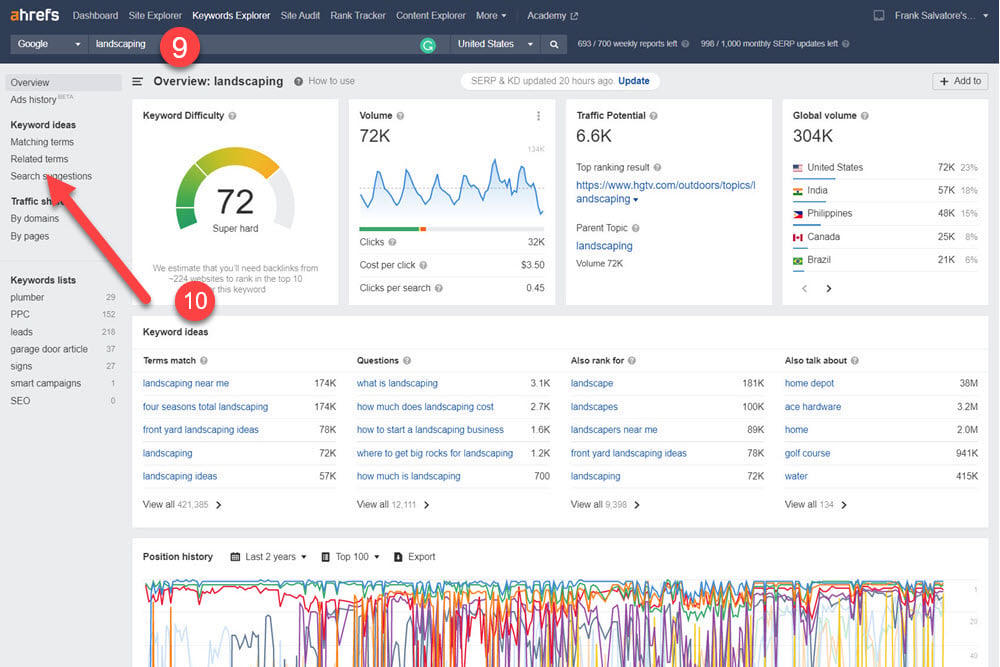This screenshot has width=1000, height=667.
Task: Open Ads history in sidebar
Action: (33, 99)
